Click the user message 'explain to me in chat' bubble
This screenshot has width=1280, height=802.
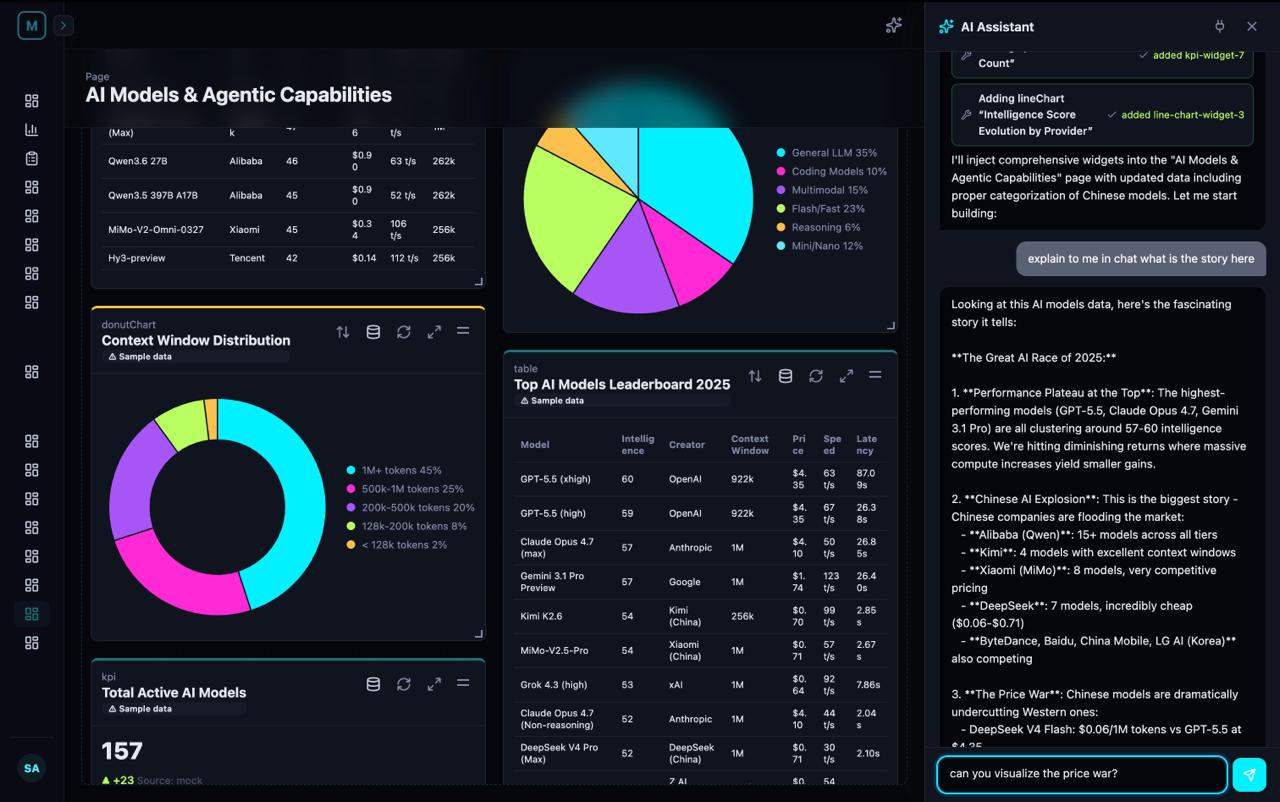pyautogui.click(x=1141, y=258)
